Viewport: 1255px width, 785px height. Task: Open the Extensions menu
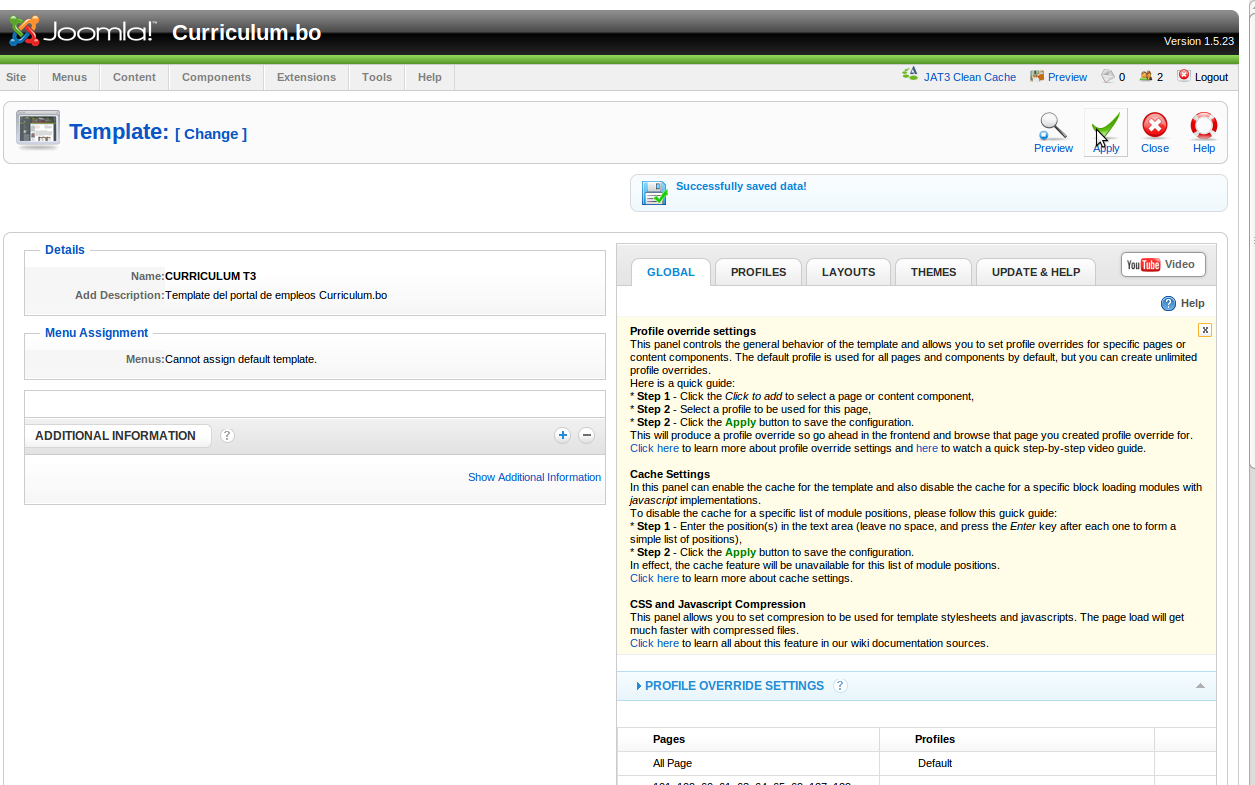coord(305,77)
